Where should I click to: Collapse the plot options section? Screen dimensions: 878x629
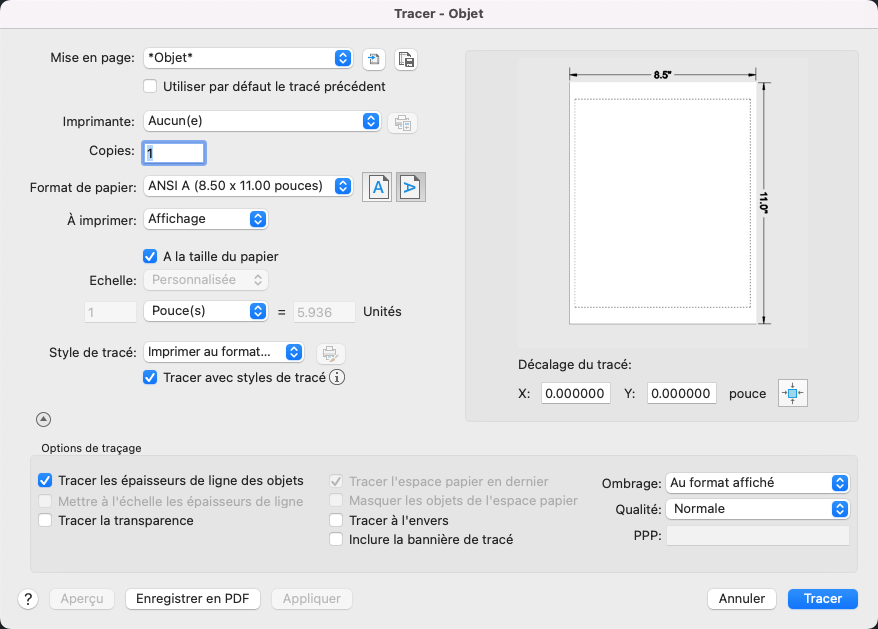[x=44, y=420]
